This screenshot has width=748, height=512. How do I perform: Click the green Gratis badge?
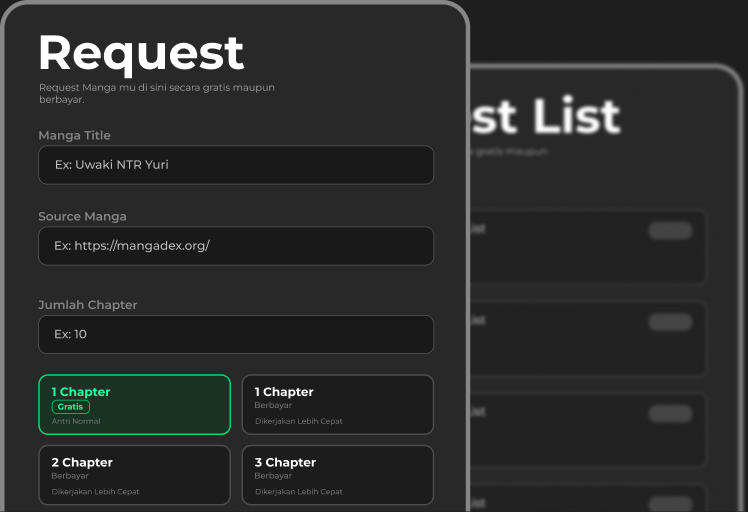click(x=71, y=407)
